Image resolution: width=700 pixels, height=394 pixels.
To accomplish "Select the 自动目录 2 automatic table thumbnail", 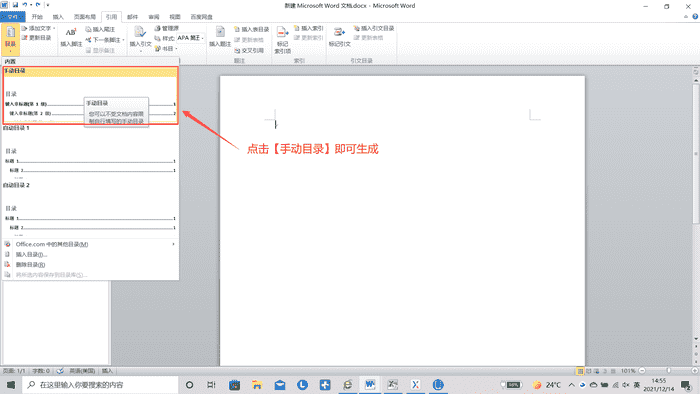I will (x=90, y=210).
